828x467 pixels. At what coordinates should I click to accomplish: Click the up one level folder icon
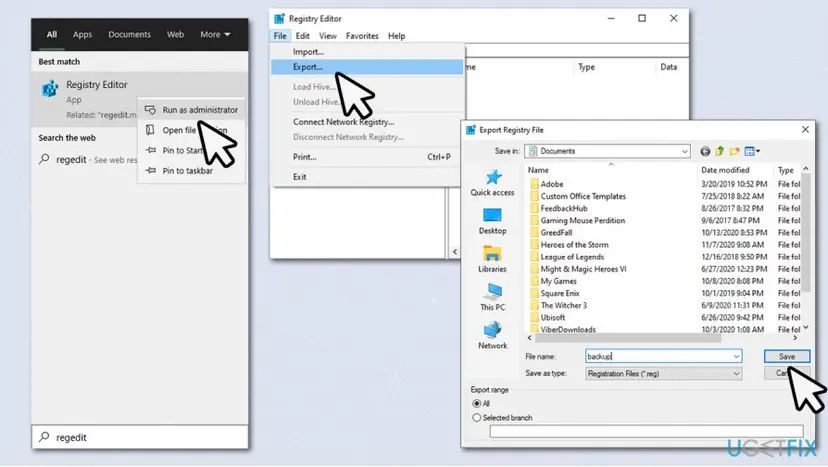pyautogui.click(x=719, y=152)
